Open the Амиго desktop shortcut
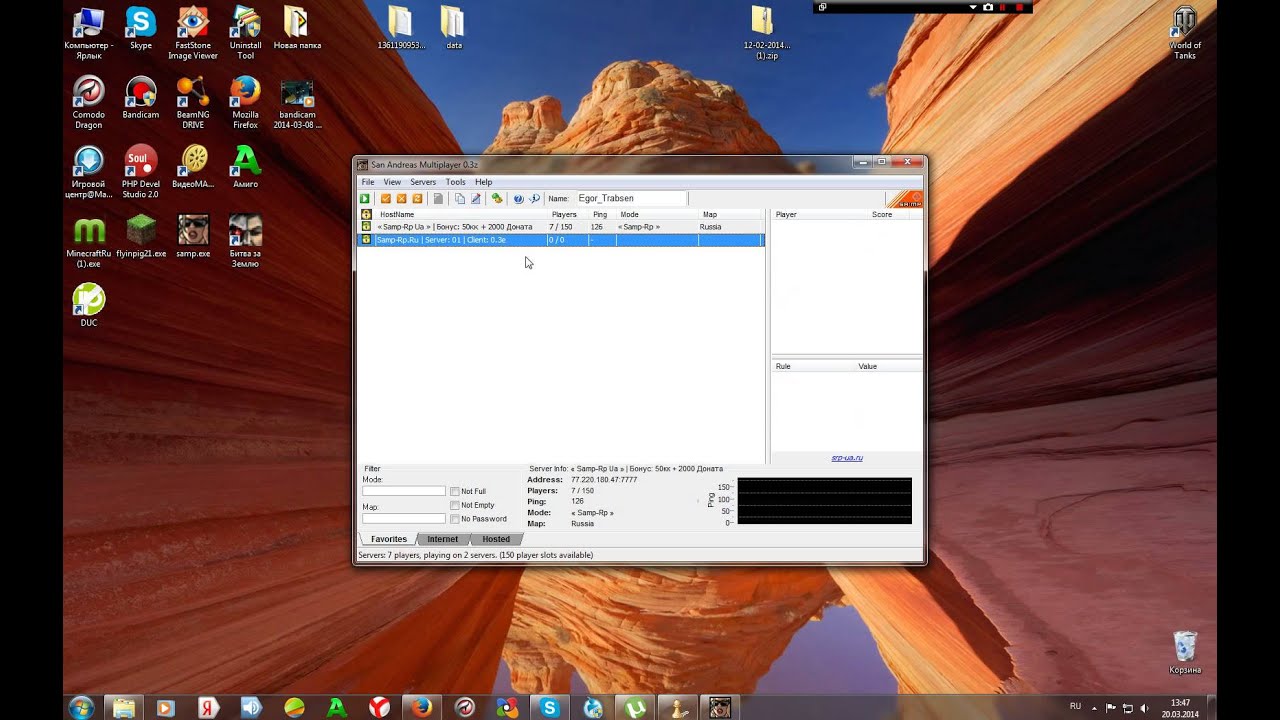Screen dimensions: 1280x720 245,167
